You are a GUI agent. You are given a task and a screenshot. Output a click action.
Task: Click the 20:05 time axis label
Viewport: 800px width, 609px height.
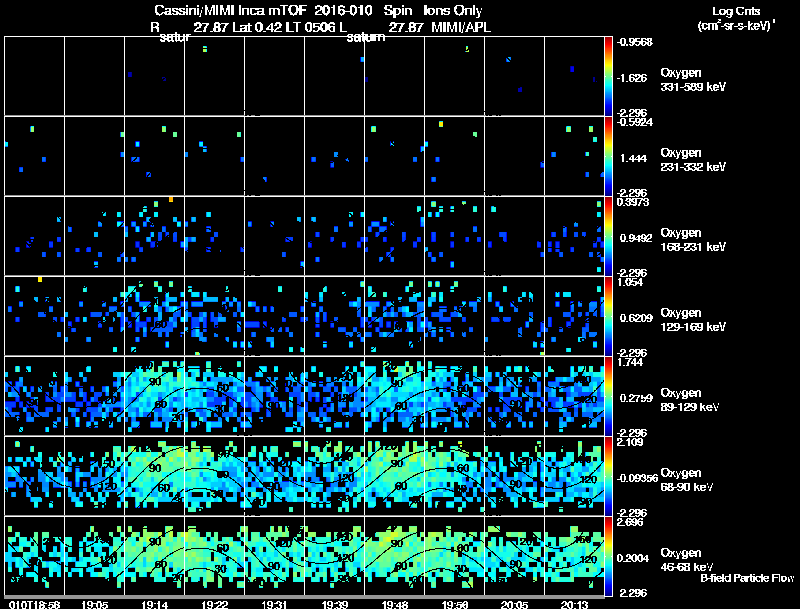514,604
